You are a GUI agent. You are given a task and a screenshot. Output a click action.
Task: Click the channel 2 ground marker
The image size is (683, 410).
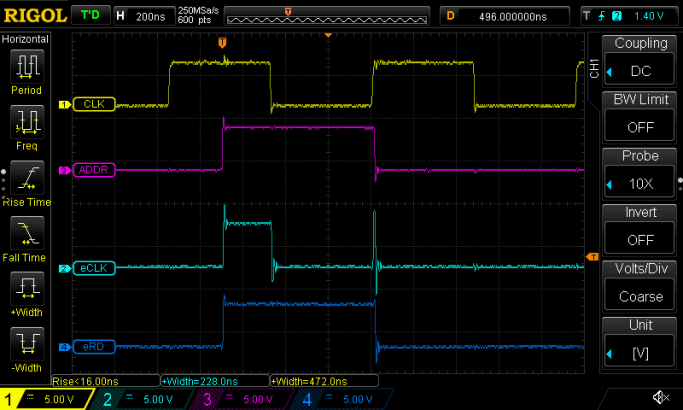(64, 268)
